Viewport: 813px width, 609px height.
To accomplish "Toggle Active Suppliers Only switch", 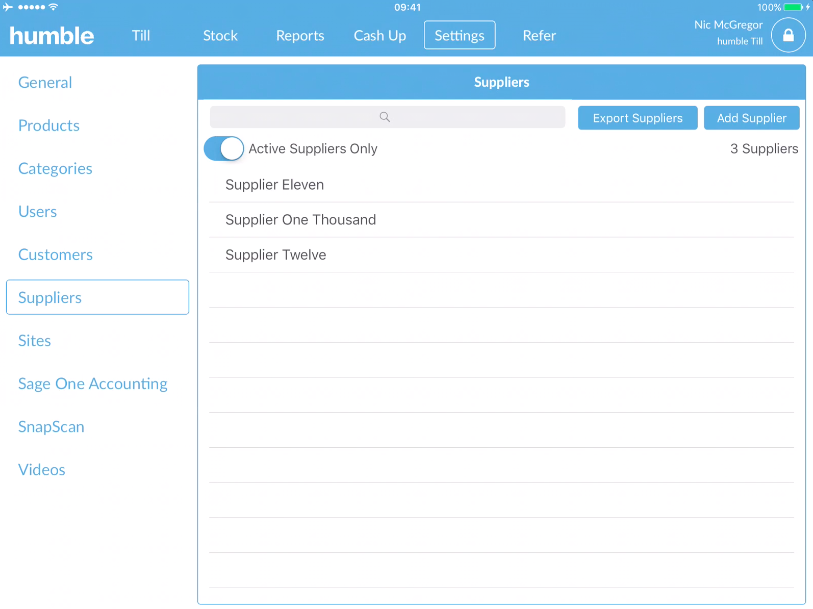I will coord(223,149).
